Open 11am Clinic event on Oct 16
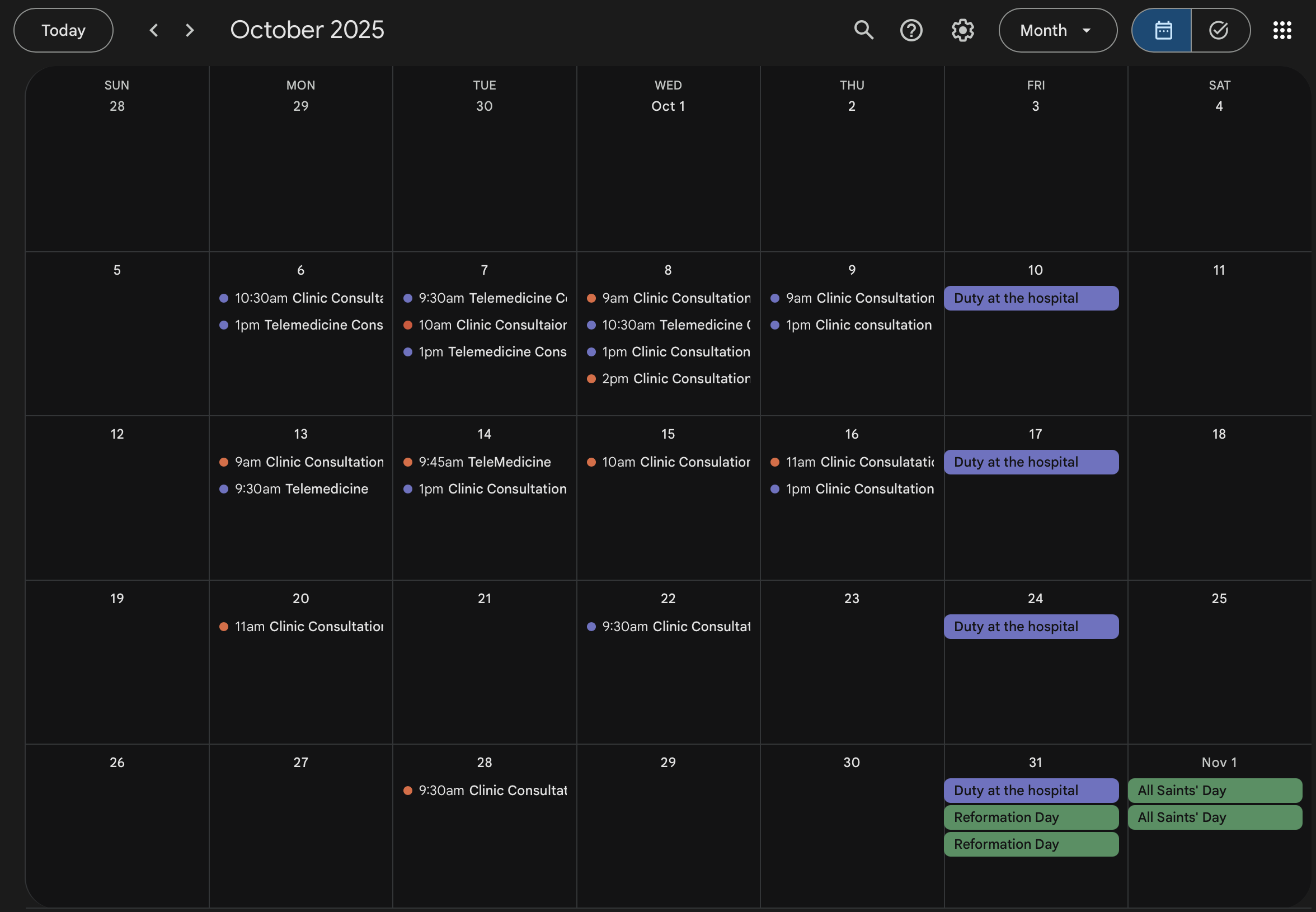The height and width of the screenshot is (912, 1316). click(x=852, y=462)
